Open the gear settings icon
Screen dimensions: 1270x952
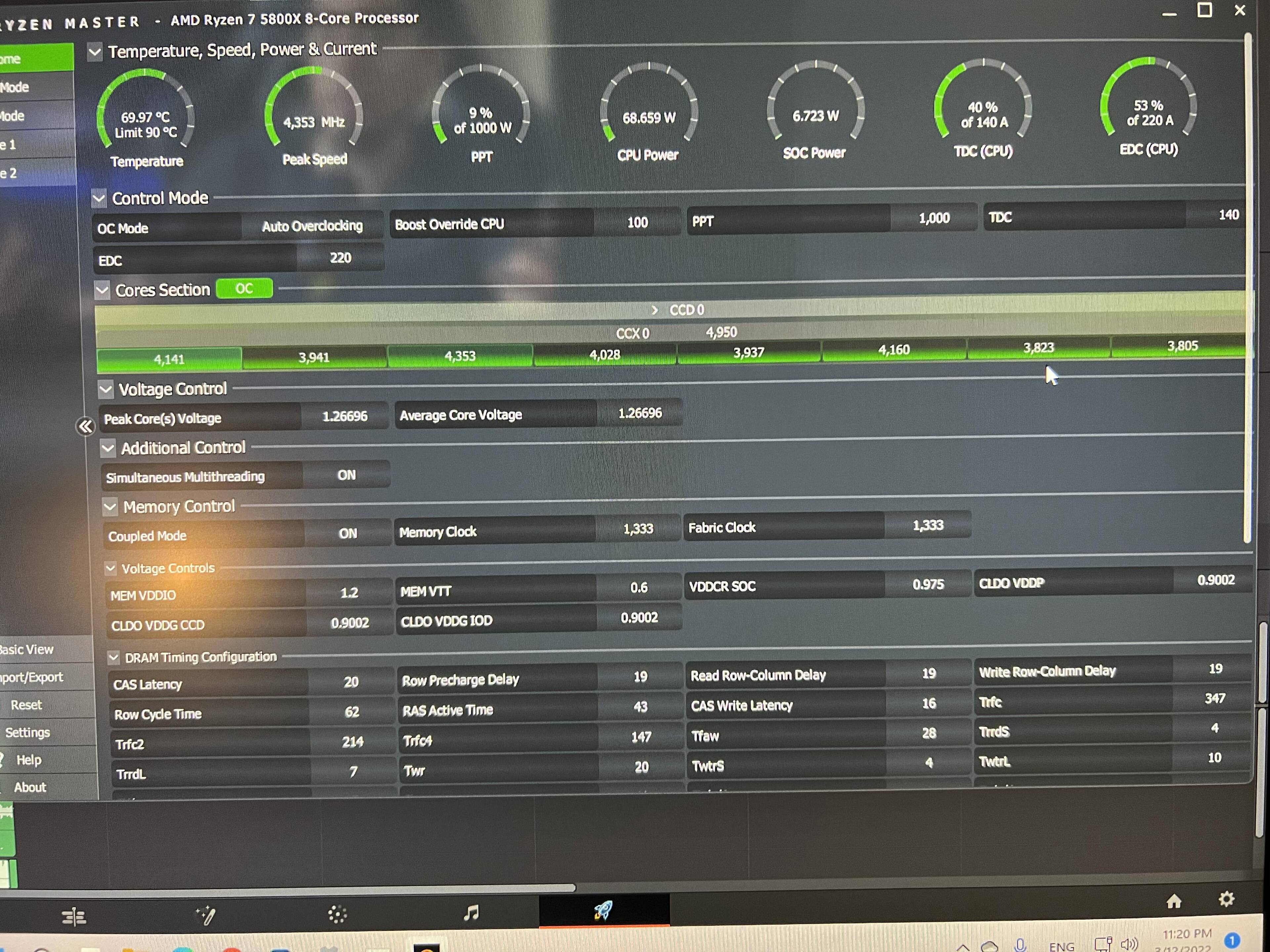1226,899
